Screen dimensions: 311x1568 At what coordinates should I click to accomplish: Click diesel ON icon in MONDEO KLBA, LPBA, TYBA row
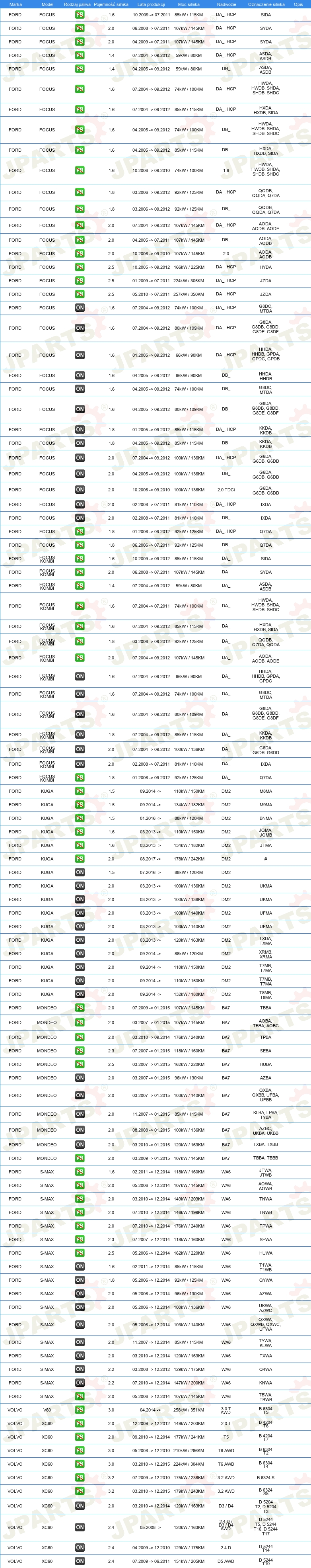click(x=80, y=1114)
